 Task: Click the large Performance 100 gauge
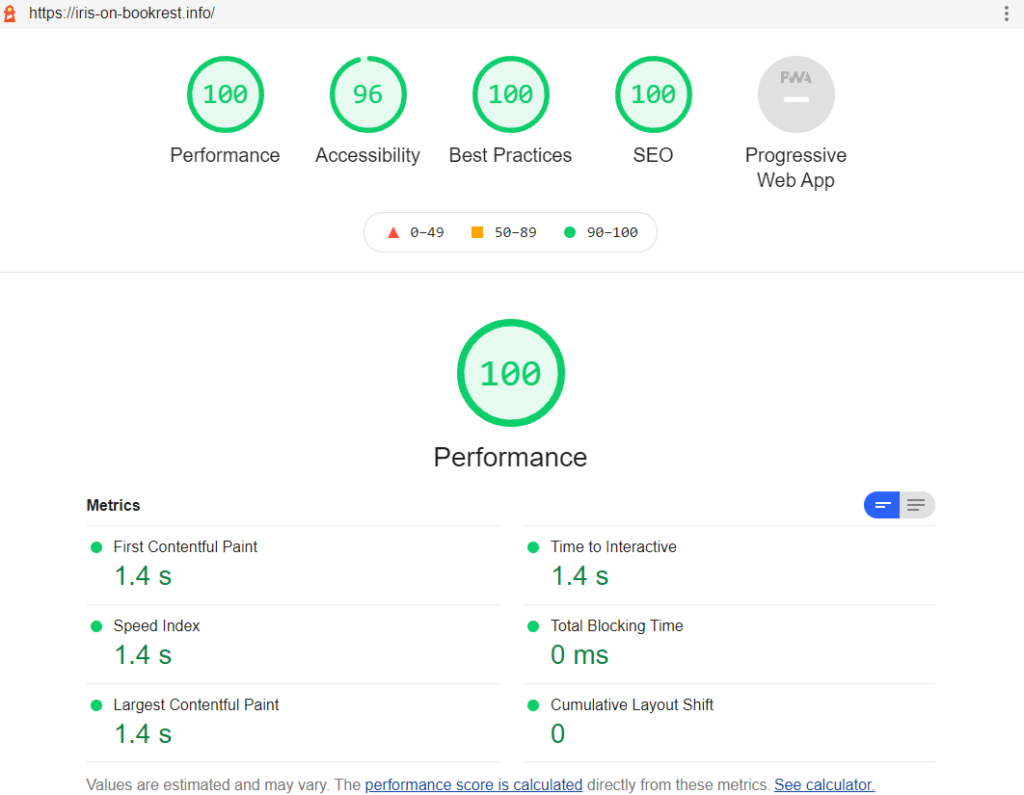510,373
